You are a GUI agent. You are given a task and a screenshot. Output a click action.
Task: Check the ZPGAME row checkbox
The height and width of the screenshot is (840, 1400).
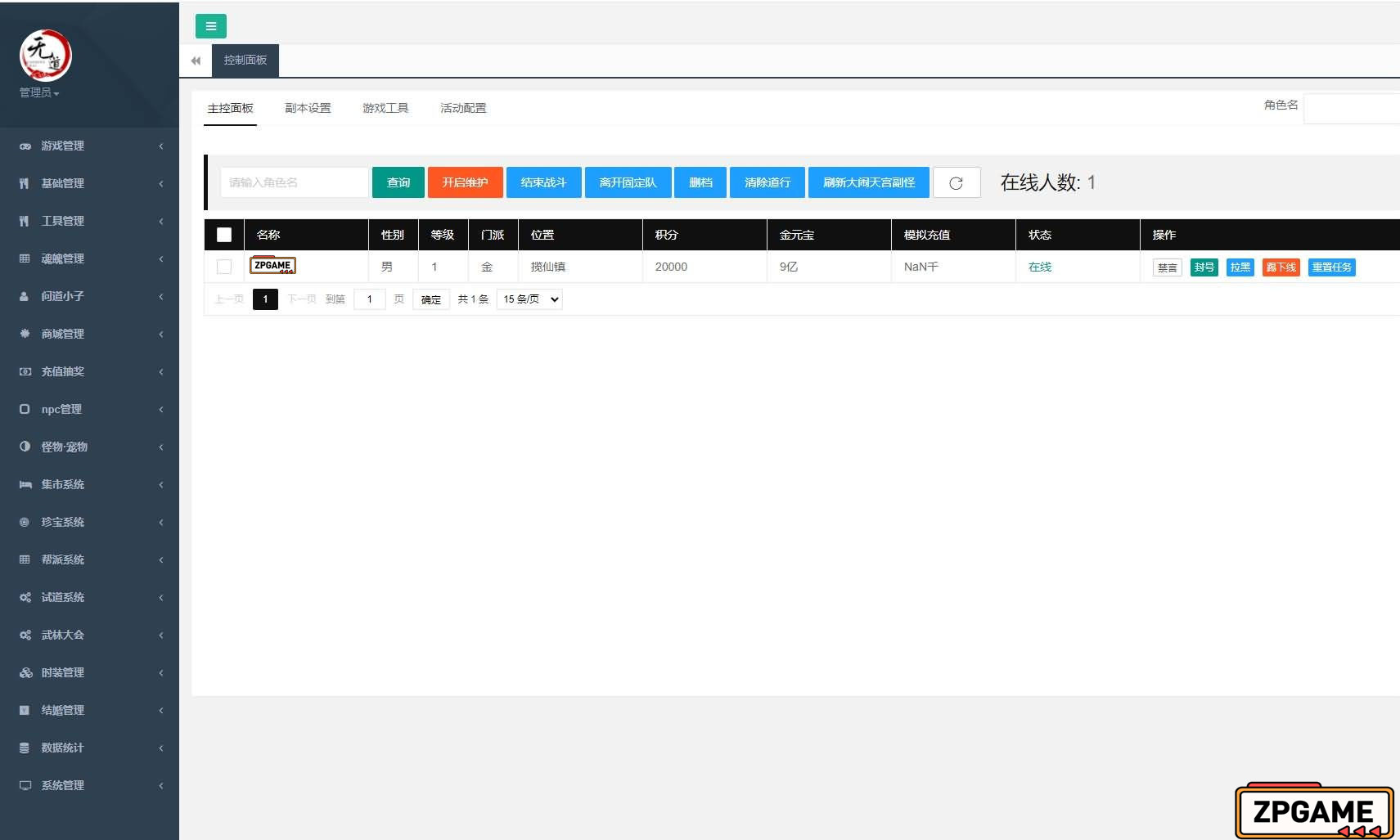point(224,267)
